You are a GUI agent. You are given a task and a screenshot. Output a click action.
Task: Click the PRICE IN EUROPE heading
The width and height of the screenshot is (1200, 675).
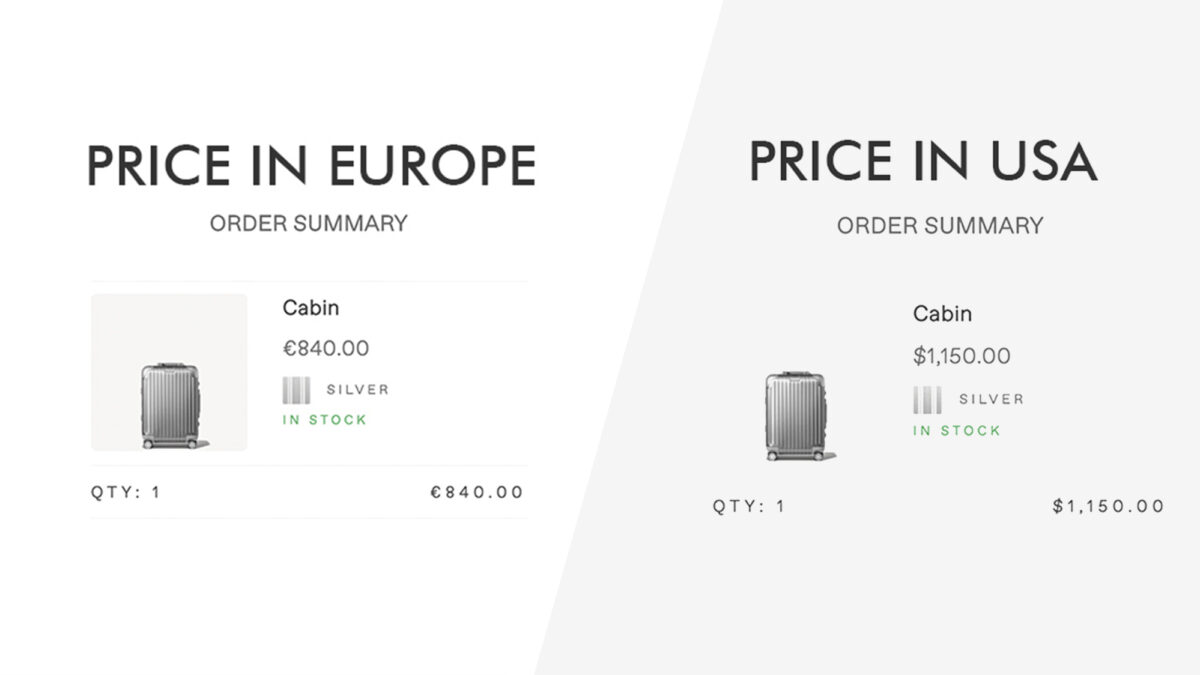312,165
